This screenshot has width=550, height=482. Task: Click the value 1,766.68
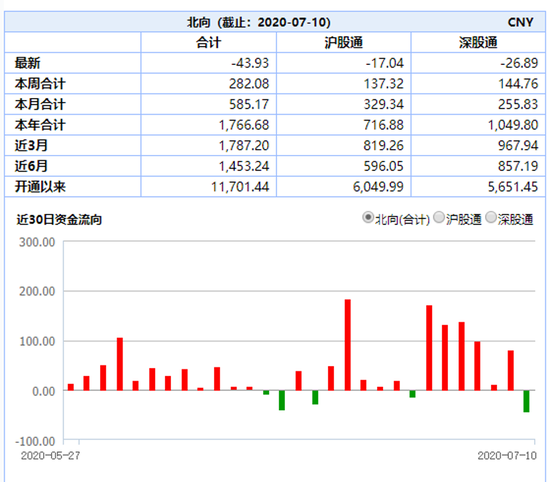point(244,125)
